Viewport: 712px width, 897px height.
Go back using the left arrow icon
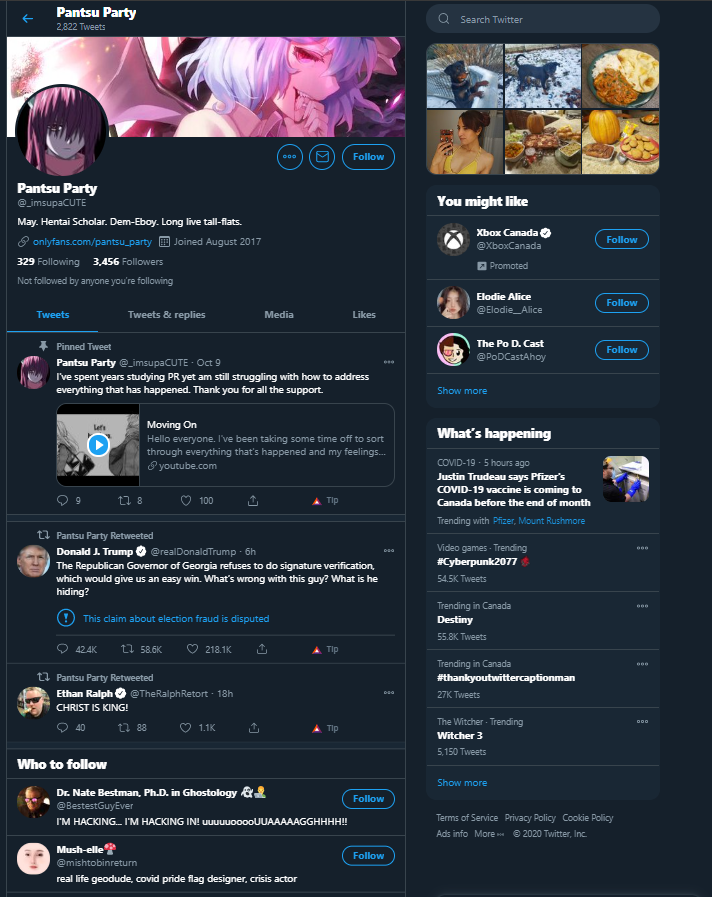27,19
